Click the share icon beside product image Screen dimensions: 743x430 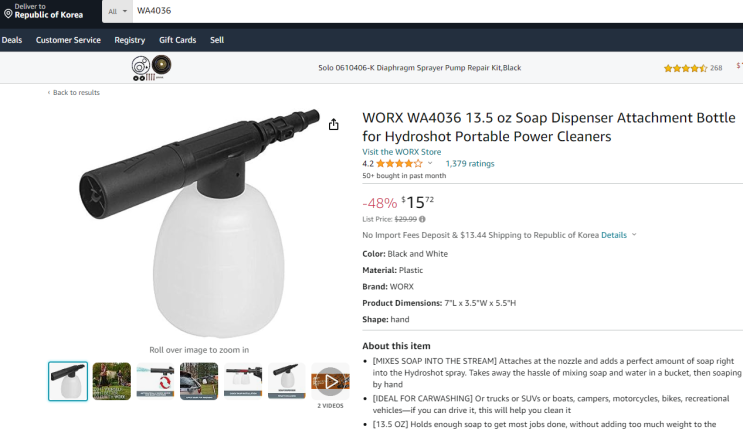click(x=334, y=124)
